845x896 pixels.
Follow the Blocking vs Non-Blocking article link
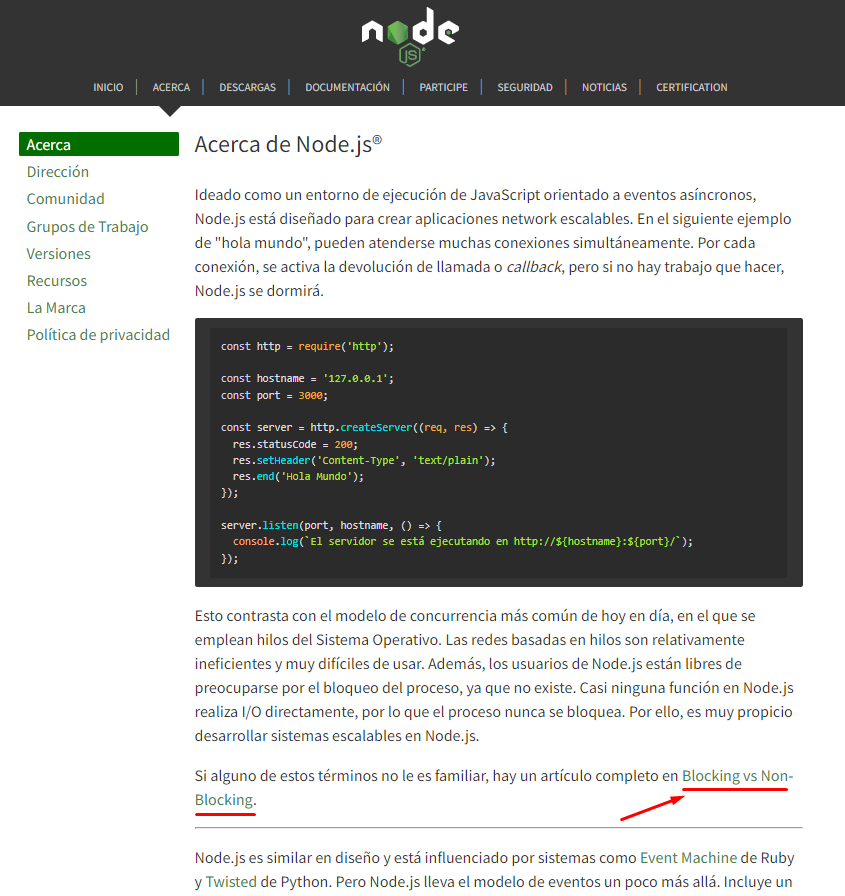(737, 776)
